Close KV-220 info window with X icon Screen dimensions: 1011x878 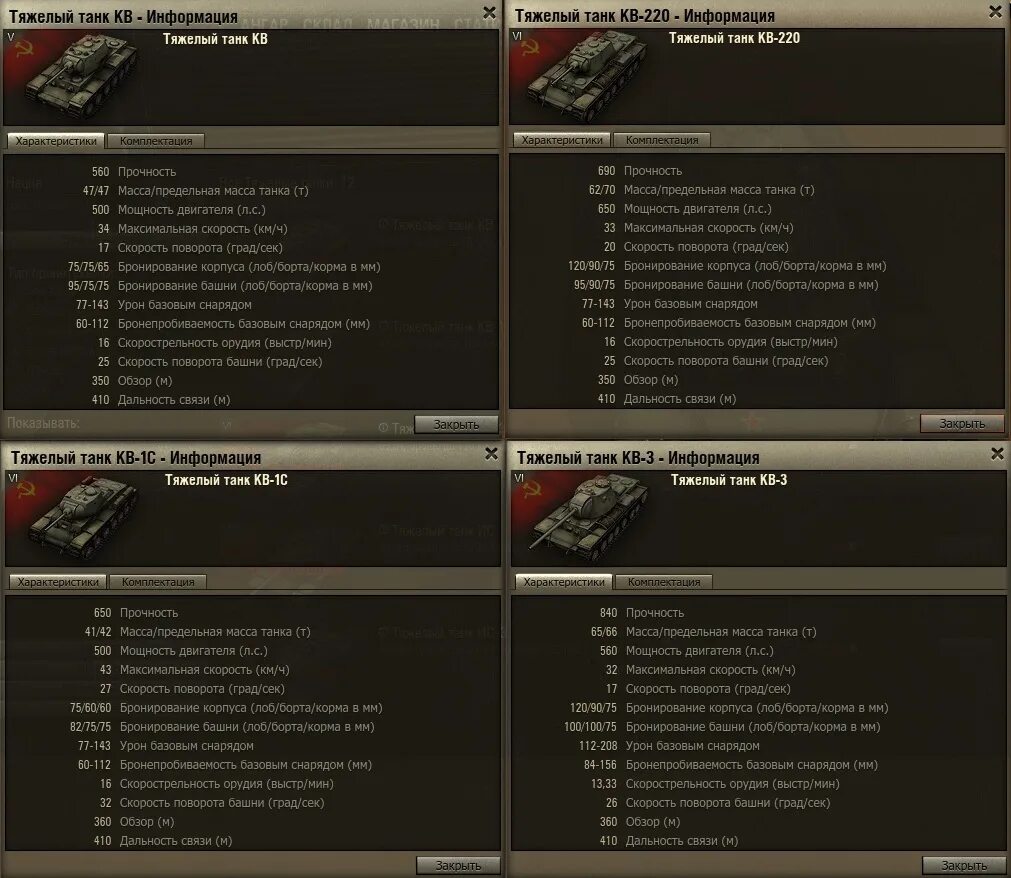[996, 12]
